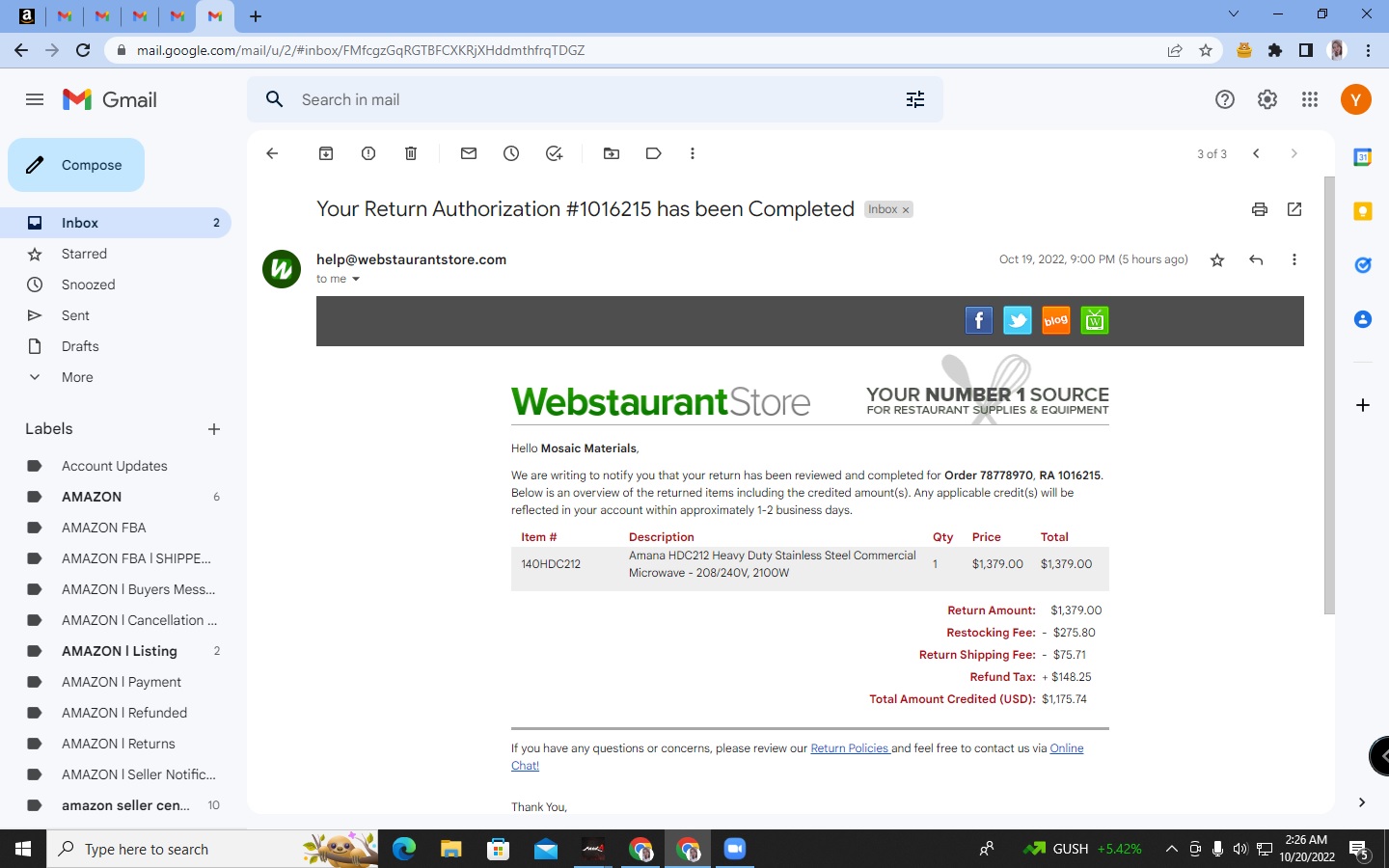Click the Compose button

76,165
